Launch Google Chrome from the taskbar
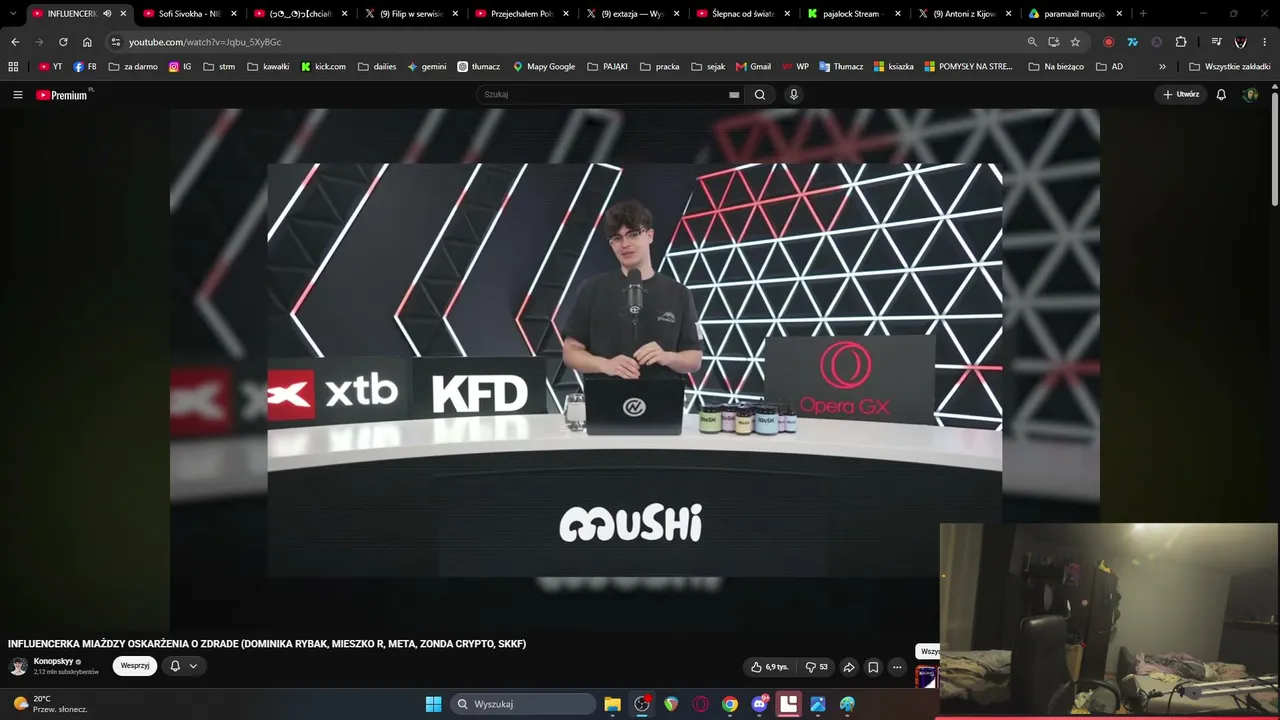 coord(730,704)
